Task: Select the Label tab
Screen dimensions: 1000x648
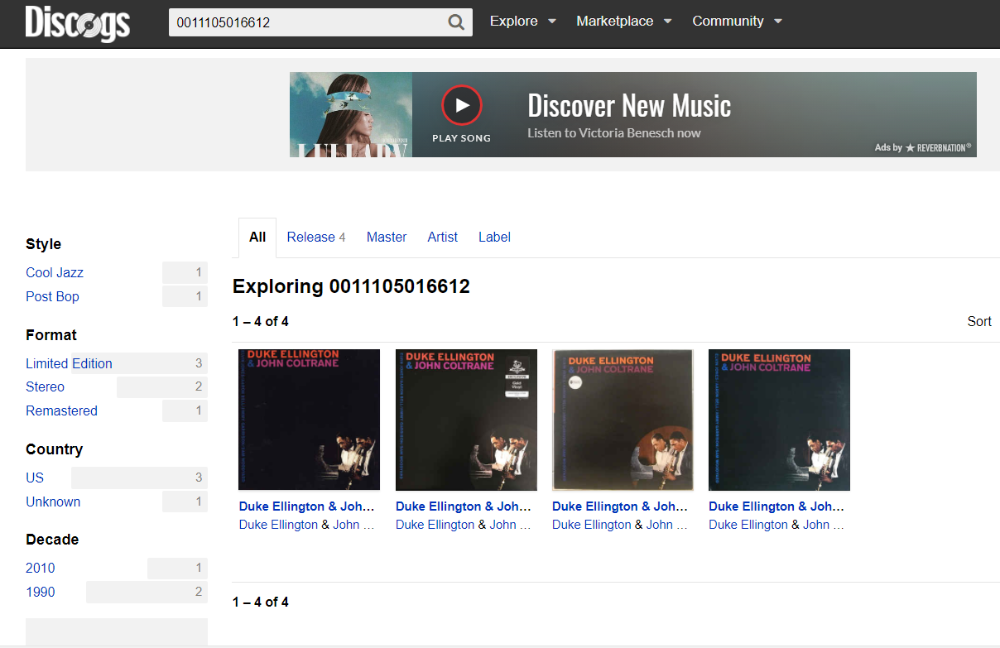Action: 494,237
